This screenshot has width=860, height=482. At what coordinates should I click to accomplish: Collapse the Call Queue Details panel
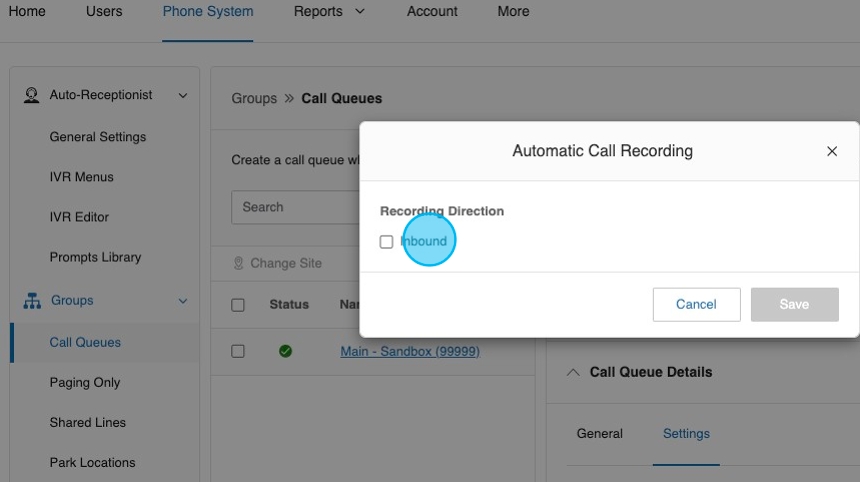coord(573,372)
